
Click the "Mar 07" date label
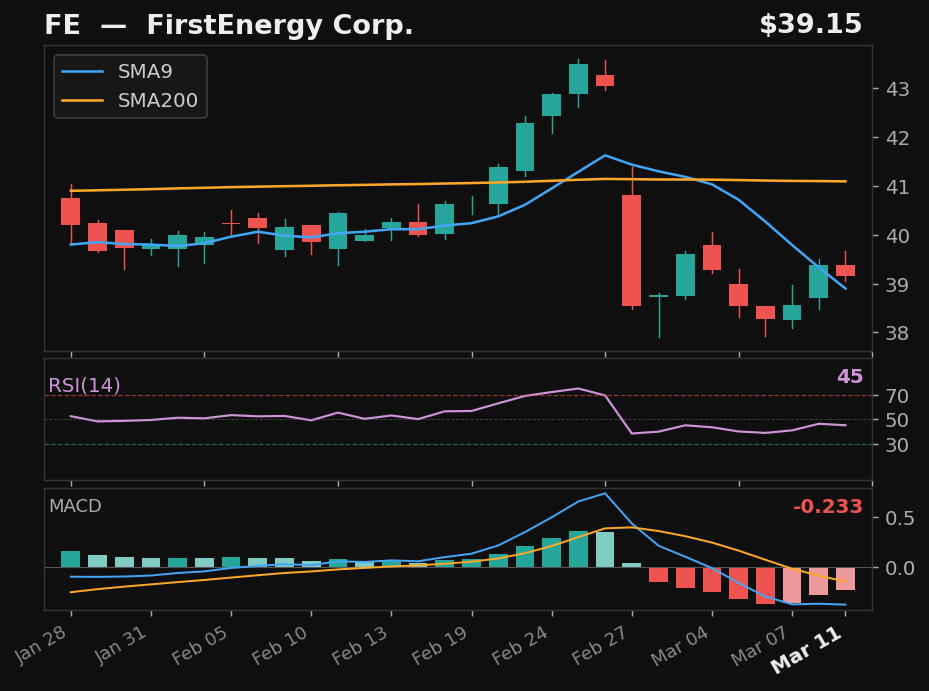click(760, 645)
